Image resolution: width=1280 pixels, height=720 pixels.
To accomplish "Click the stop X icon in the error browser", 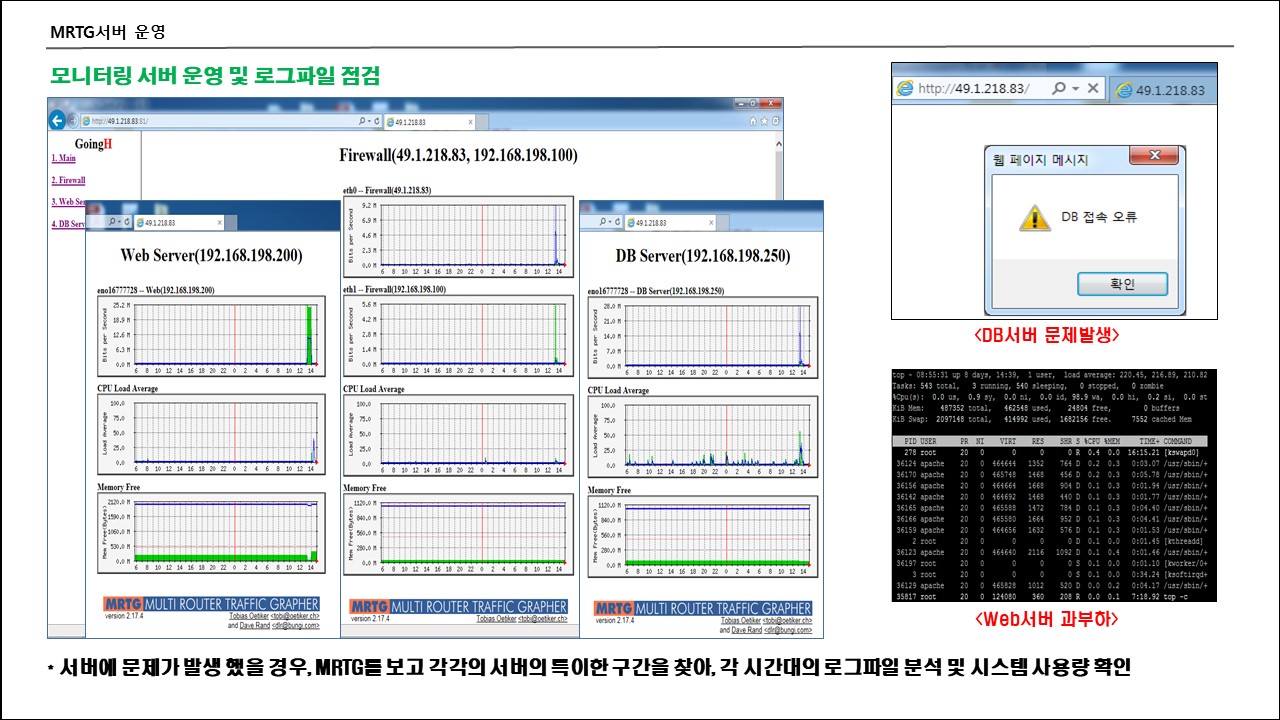I will pyautogui.click(x=1093, y=89).
